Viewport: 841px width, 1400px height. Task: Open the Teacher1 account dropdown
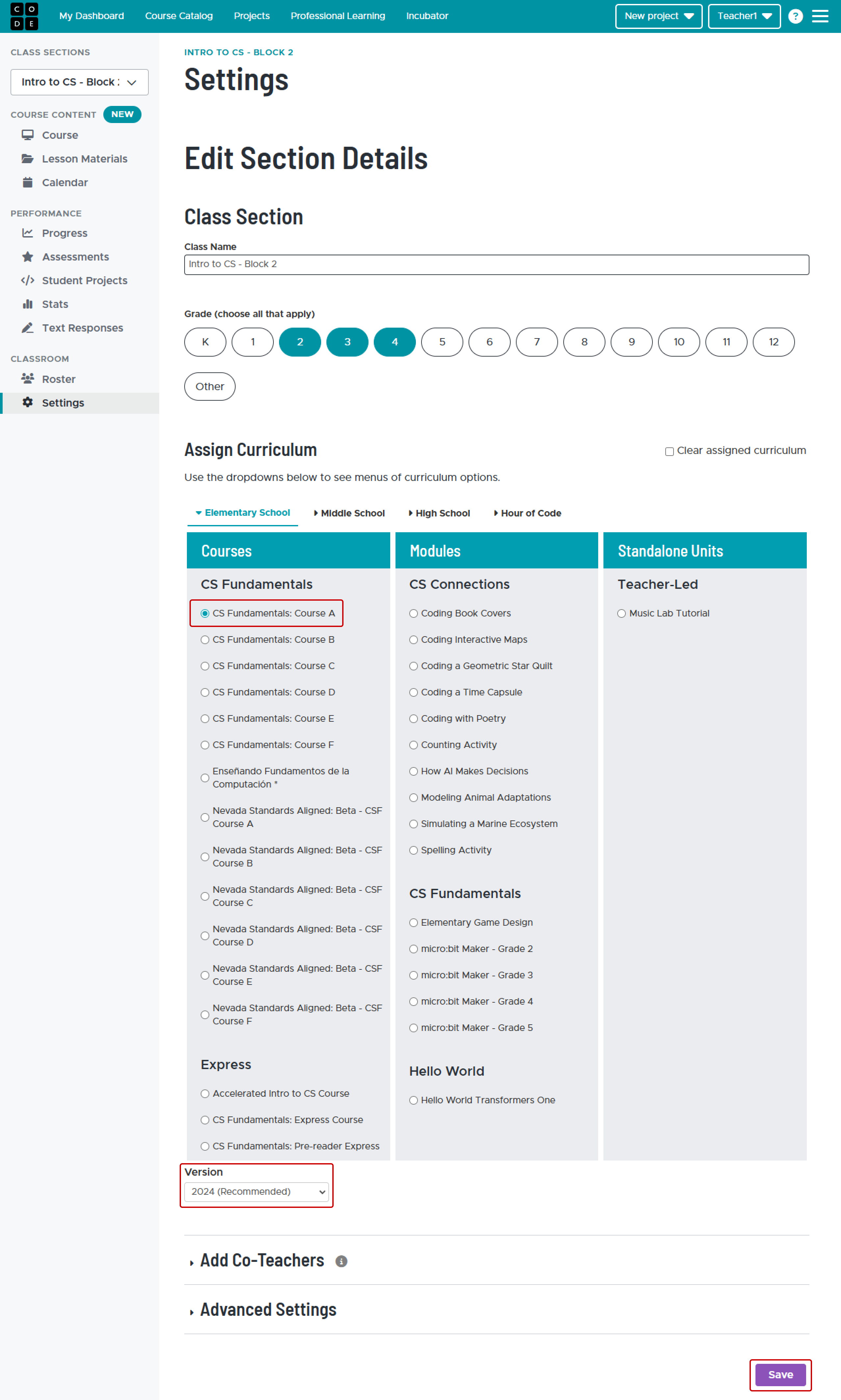[x=744, y=16]
